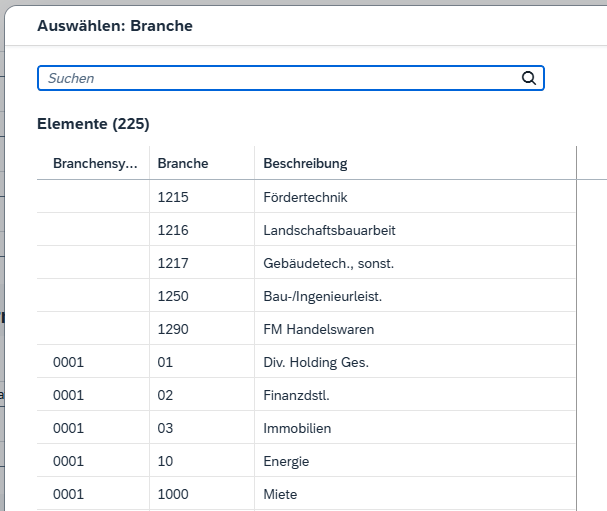
Task: Select the Landschaftsbauarbeit entry
Action: pos(329,230)
